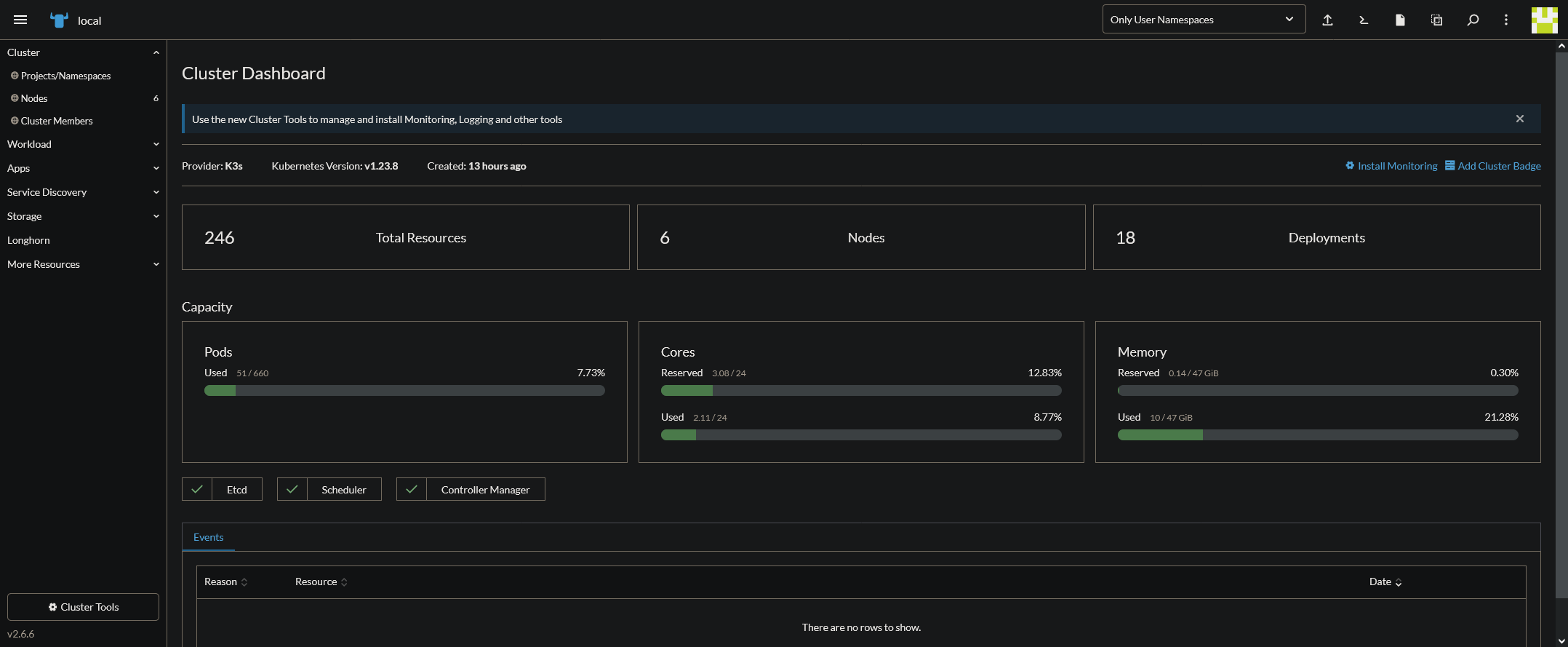Open the 18 Deployments summary card
Screen dimensions: 1568x647
tap(1316, 237)
